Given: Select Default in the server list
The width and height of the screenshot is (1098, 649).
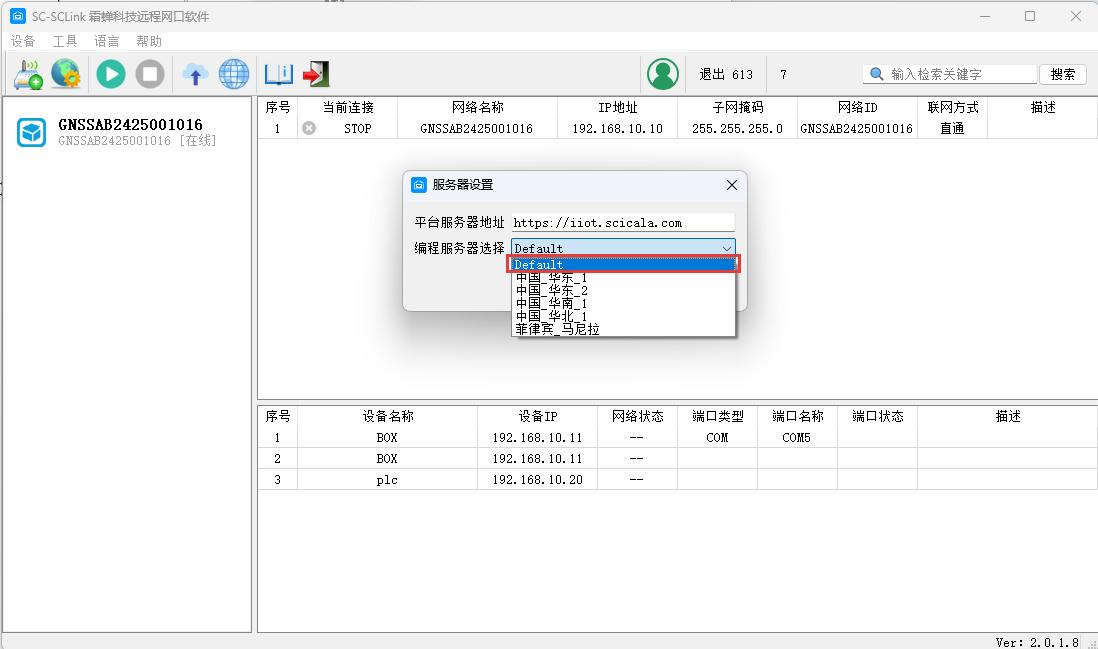Looking at the screenshot, I should click(x=623, y=264).
